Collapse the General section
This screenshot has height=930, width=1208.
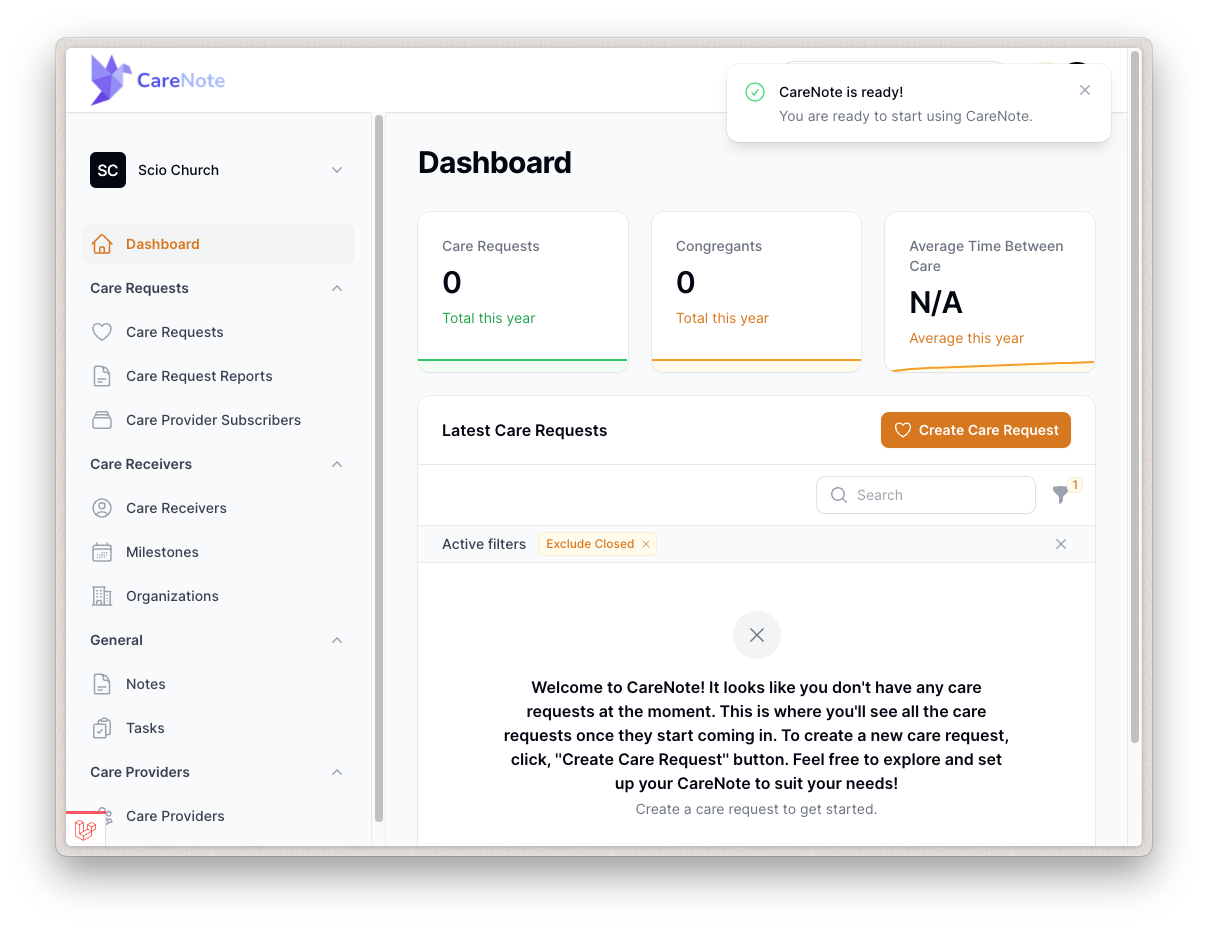337,639
